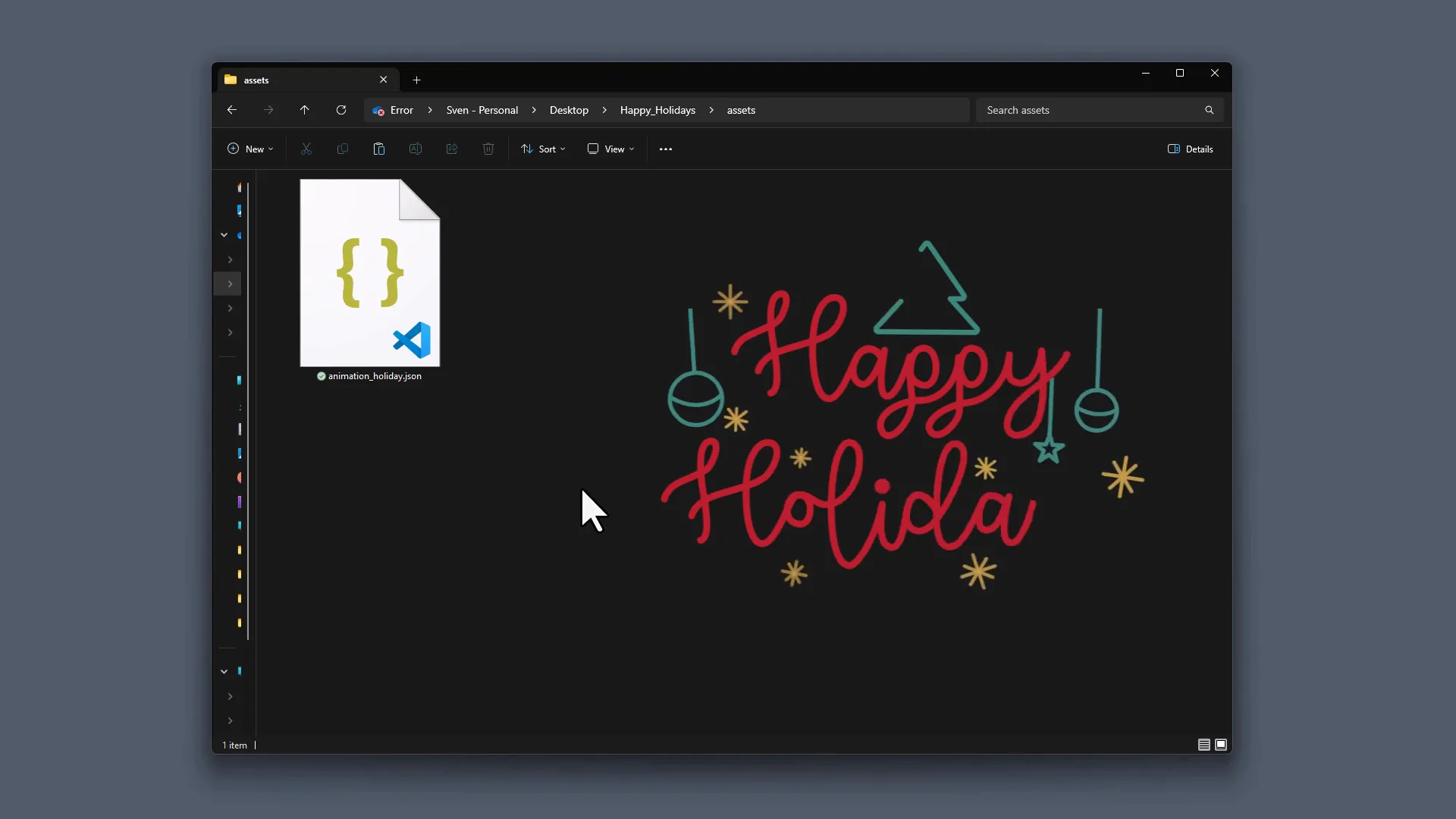
Task: Click the navigate up arrow icon
Action: [304, 110]
